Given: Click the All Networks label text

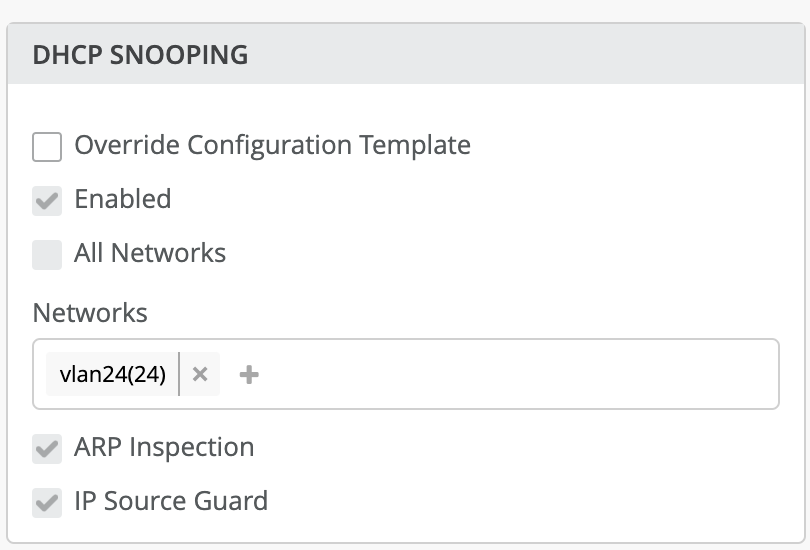Looking at the screenshot, I should pos(150,253).
